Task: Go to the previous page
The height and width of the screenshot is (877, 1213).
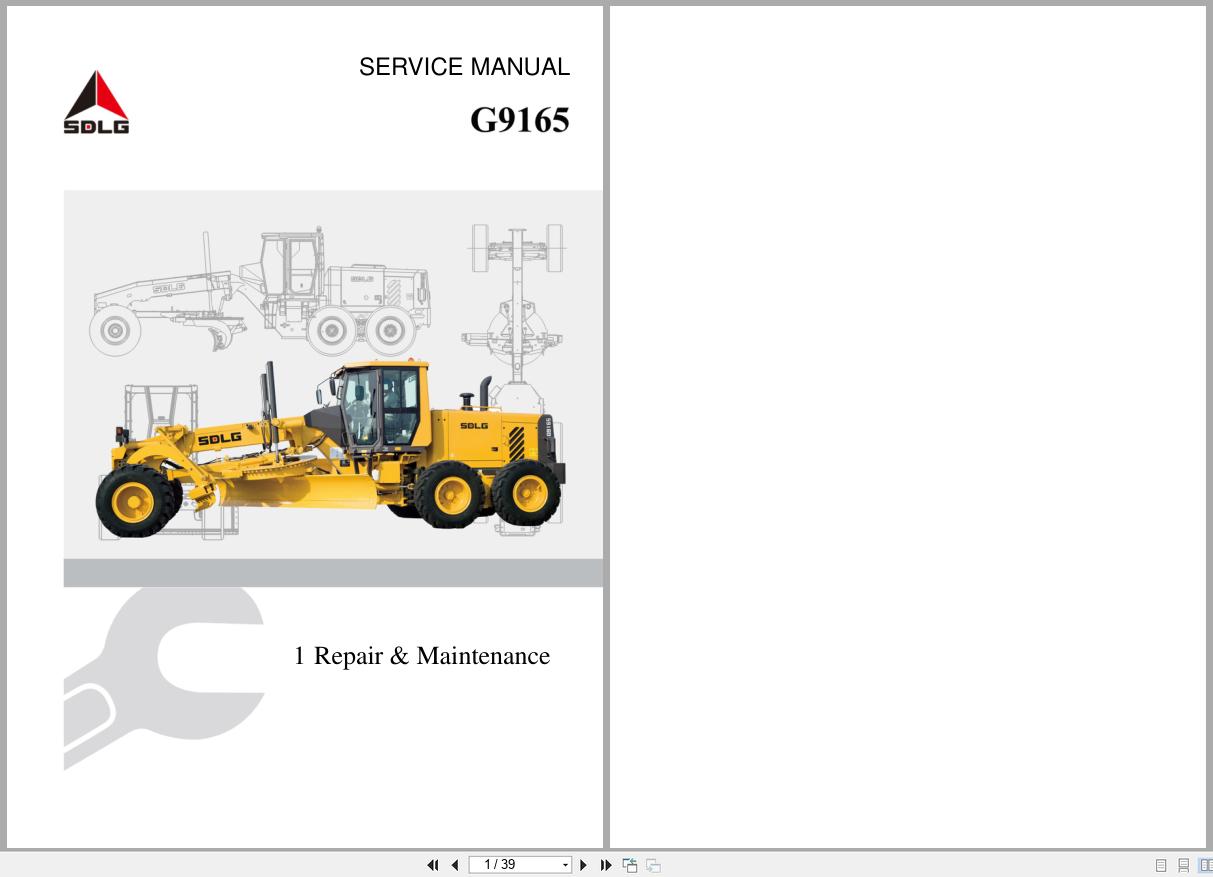Action: [x=455, y=864]
